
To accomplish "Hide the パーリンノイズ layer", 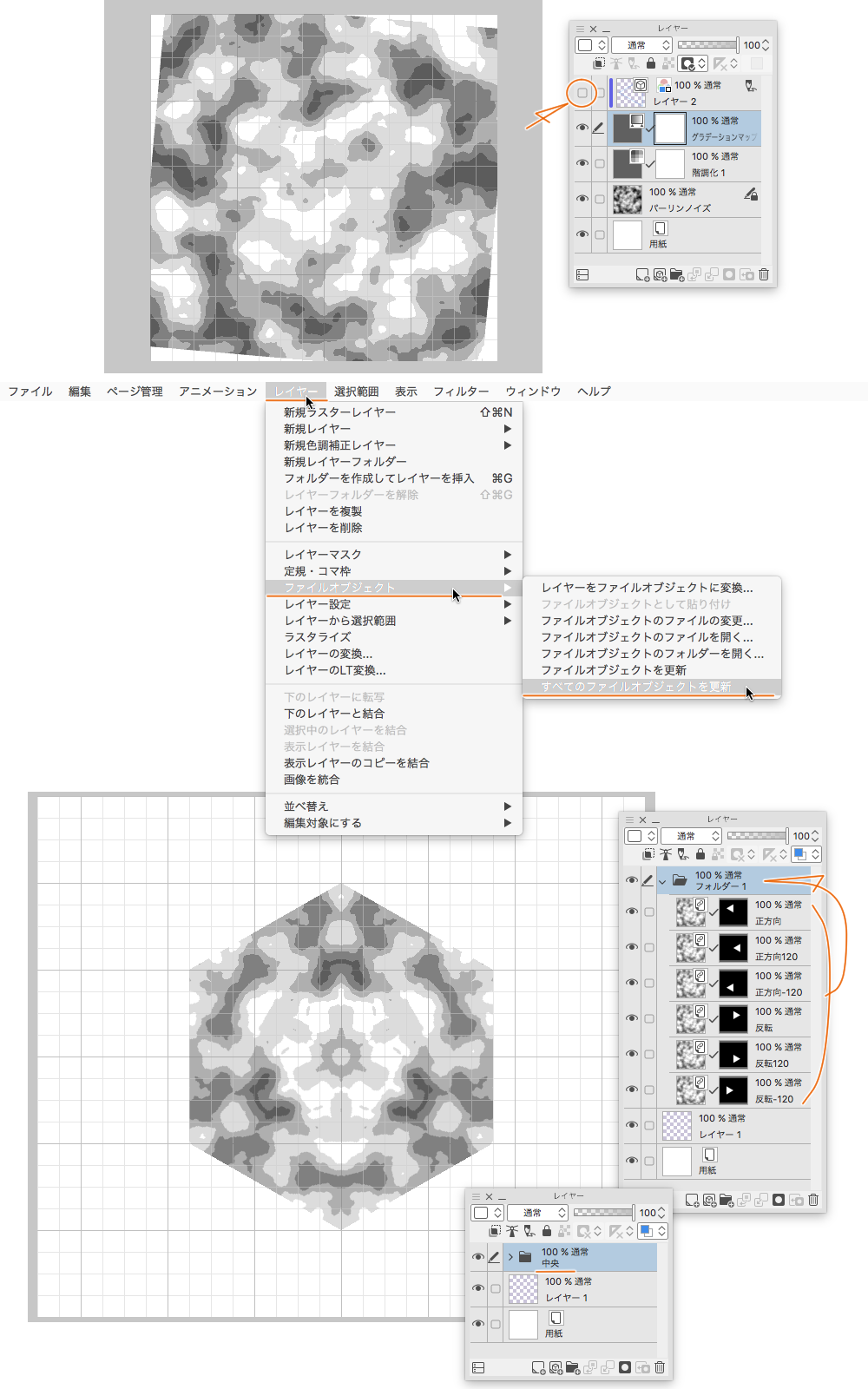I will click(582, 199).
